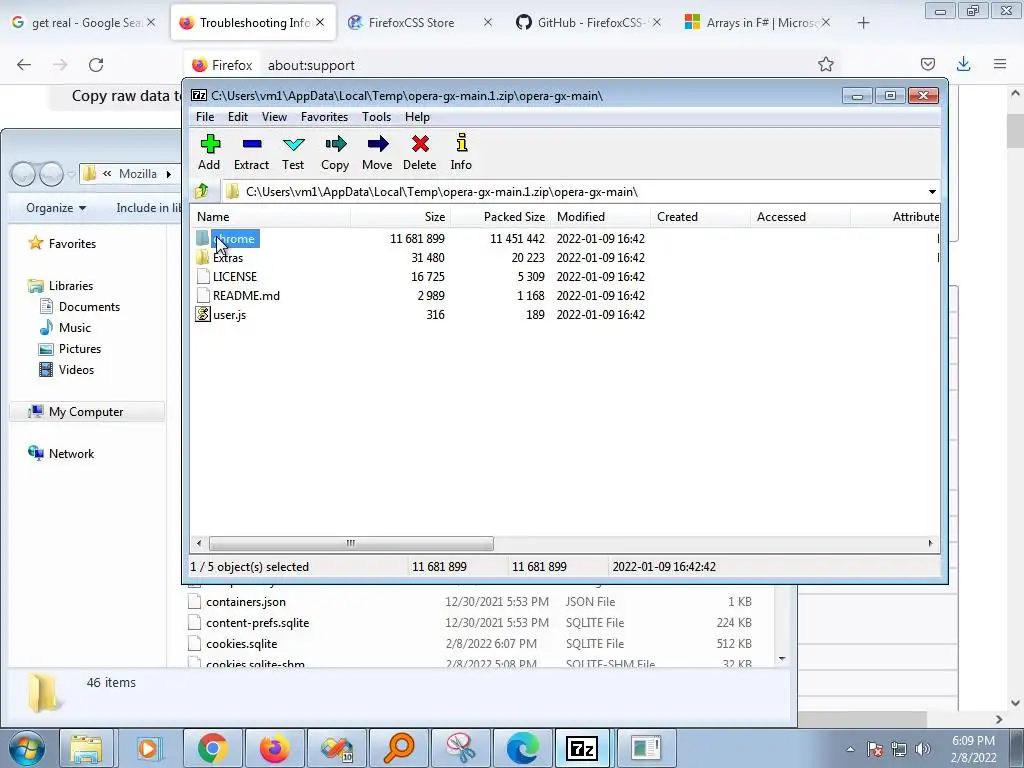Open the Edit menu in 7-Zip

238,117
